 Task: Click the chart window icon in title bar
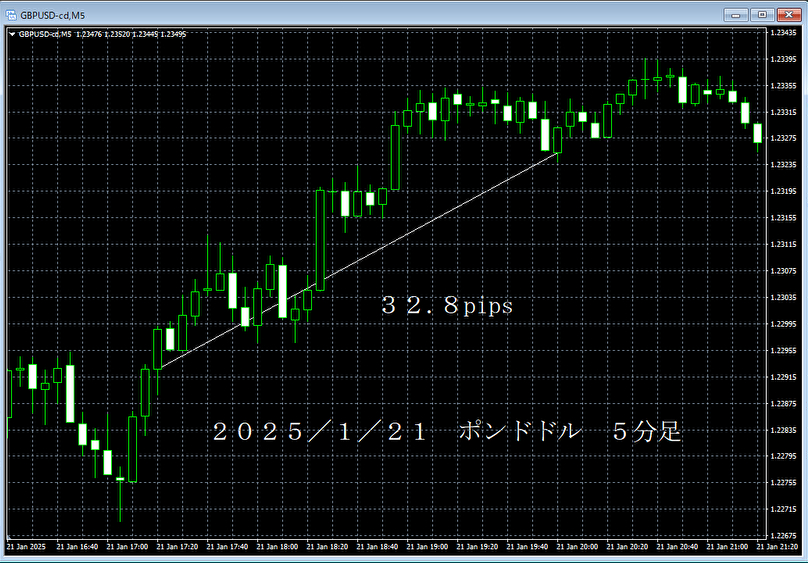click(11, 15)
